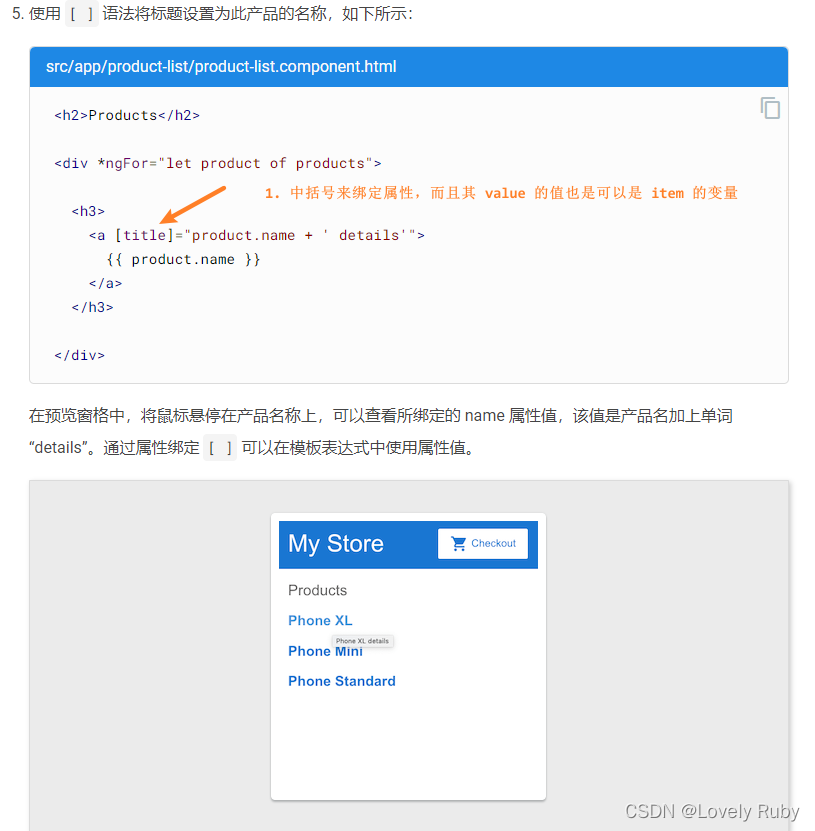Open the Phone XL product link
Image resolution: width=815 pixels, height=831 pixels.
[320, 621]
